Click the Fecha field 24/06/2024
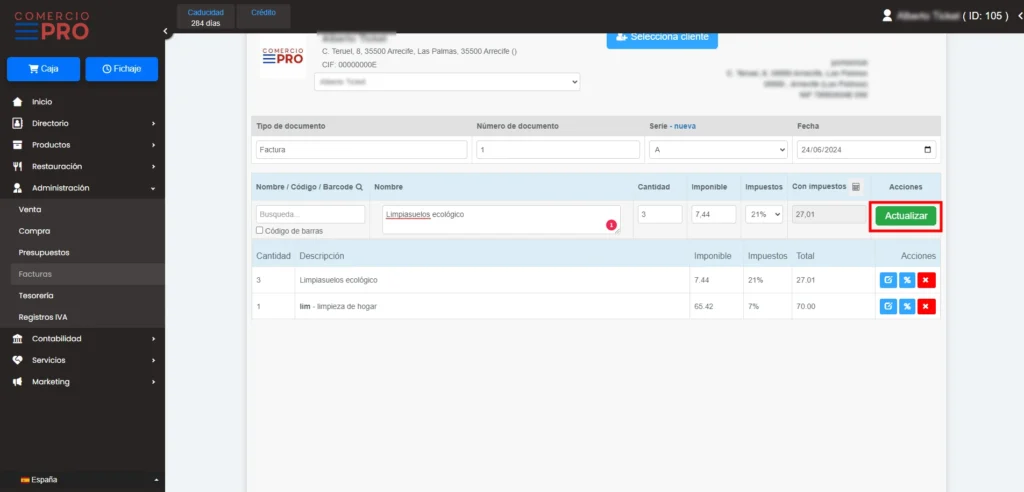The height and width of the screenshot is (492, 1024). (x=867, y=150)
